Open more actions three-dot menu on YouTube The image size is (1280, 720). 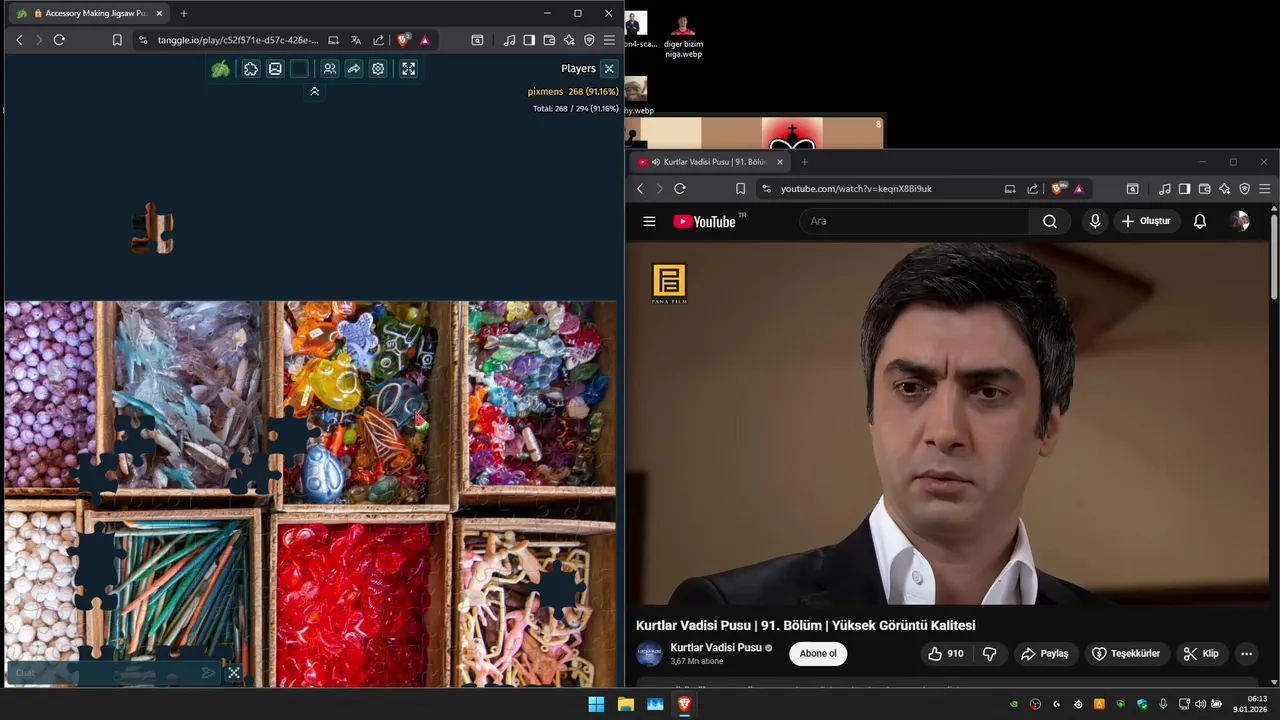point(1246,654)
